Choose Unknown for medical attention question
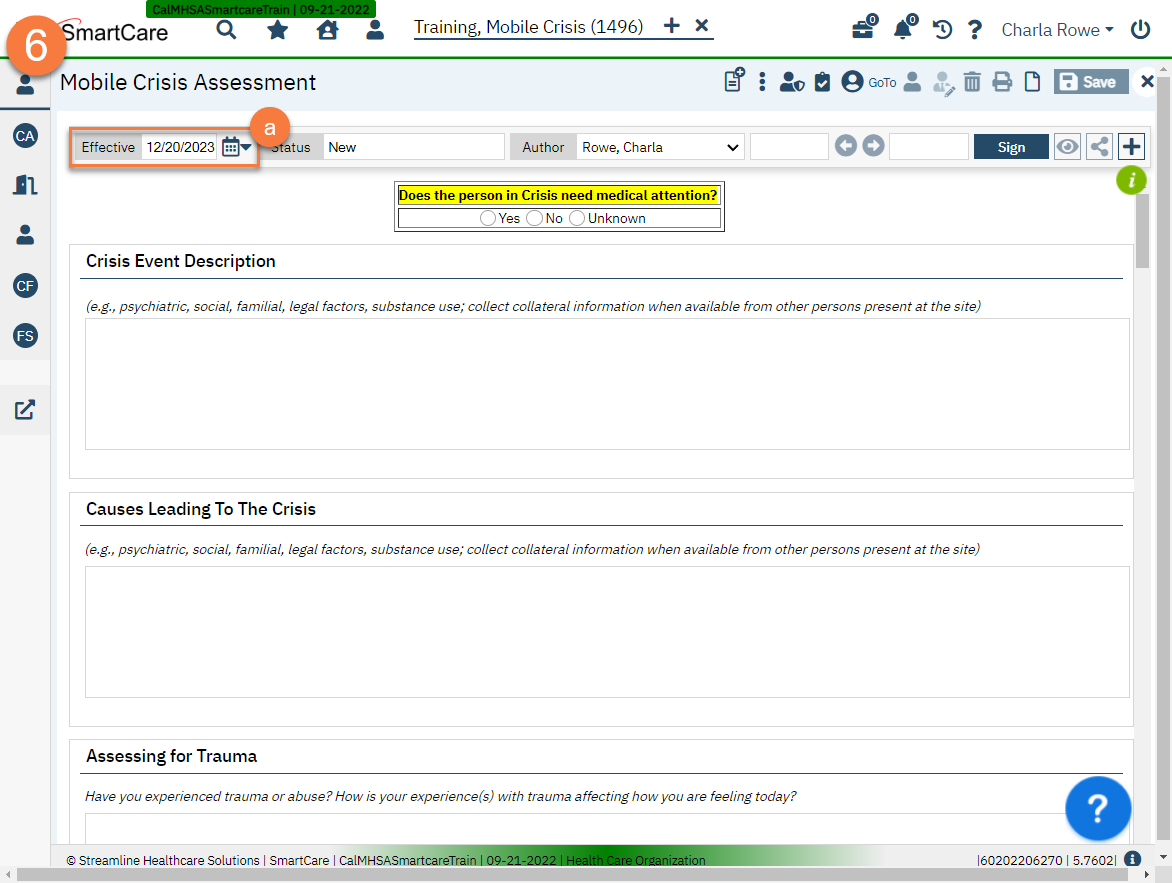 (x=576, y=217)
